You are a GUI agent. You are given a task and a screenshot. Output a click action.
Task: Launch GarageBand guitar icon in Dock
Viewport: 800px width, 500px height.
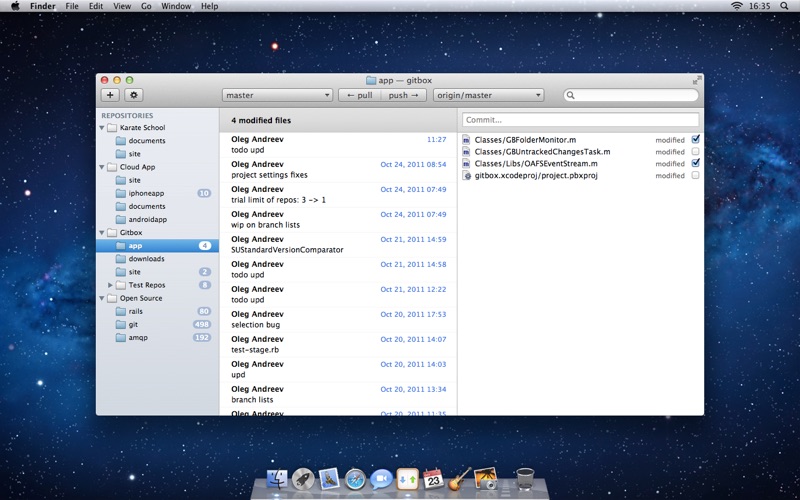(460, 479)
